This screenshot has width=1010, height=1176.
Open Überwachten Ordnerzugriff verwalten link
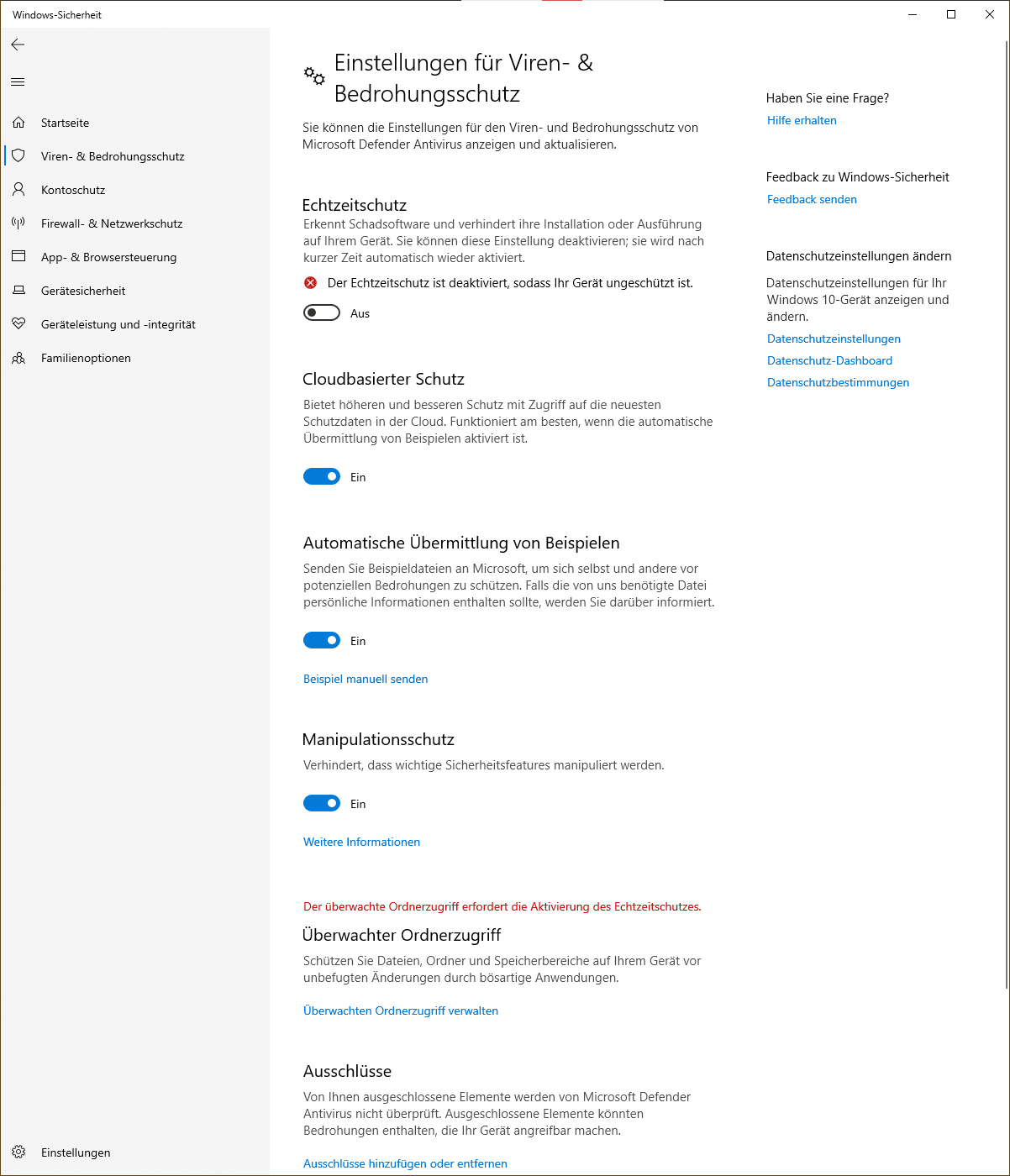click(x=401, y=1011)
